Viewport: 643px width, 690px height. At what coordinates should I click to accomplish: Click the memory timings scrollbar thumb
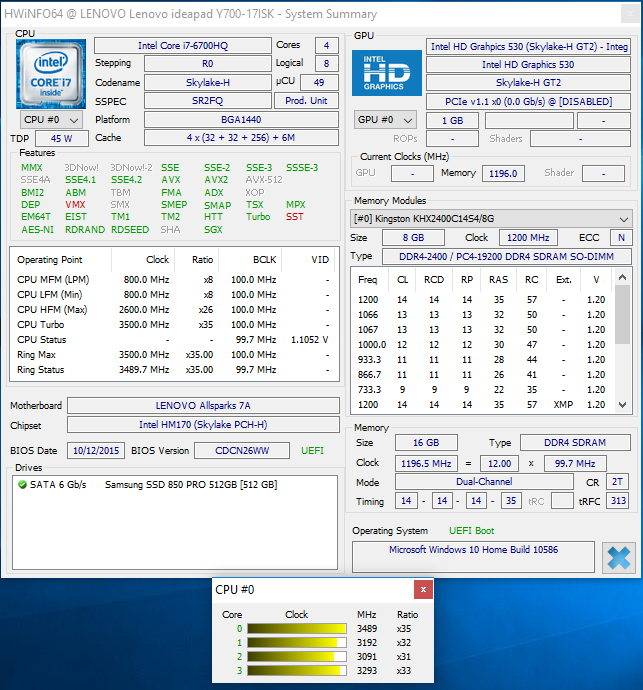pos(622,314)
